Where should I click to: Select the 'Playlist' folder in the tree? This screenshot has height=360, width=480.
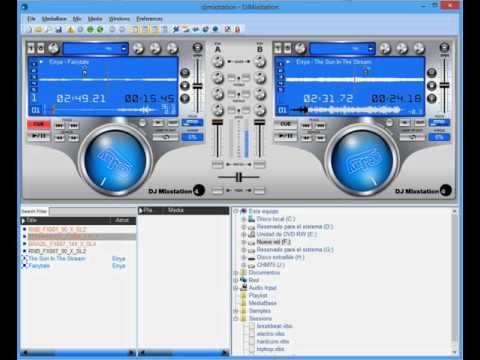[x=258, y=296]
